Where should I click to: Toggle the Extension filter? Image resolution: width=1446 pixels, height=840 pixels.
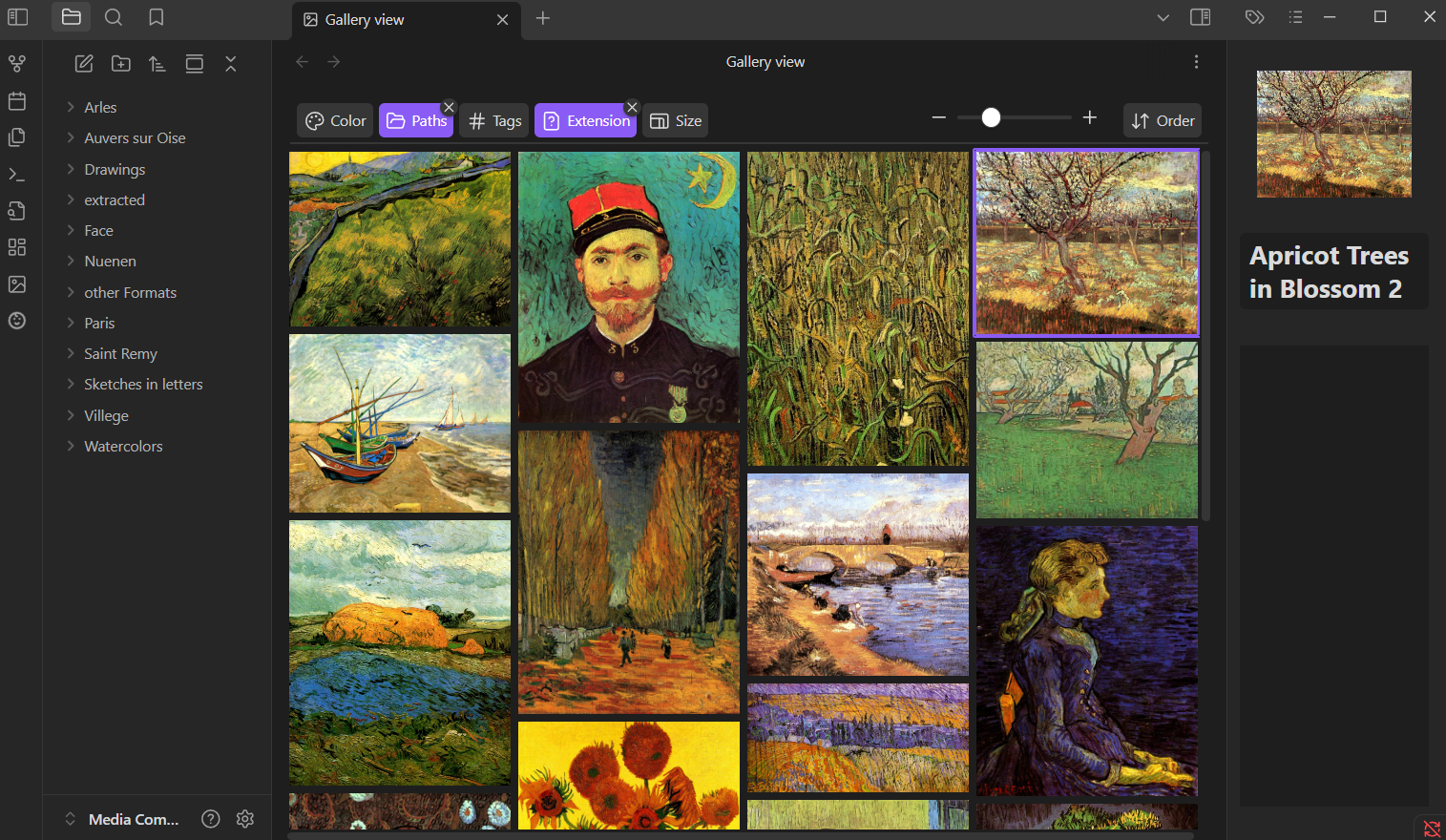[x=586, y=120]
